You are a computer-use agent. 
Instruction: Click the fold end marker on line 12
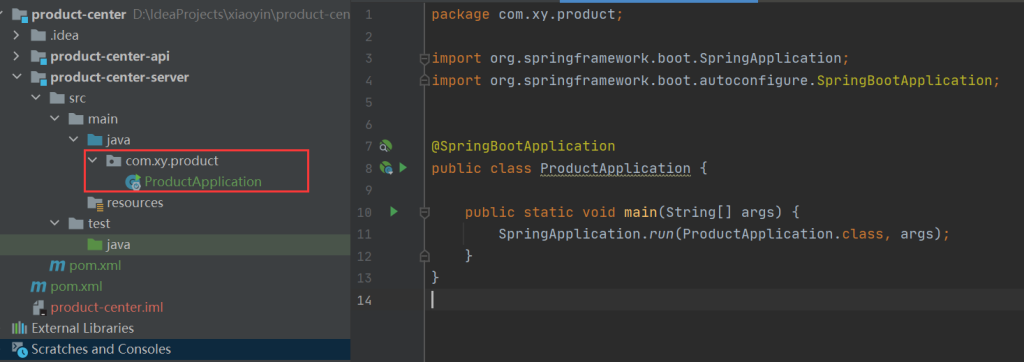point(424,255)
